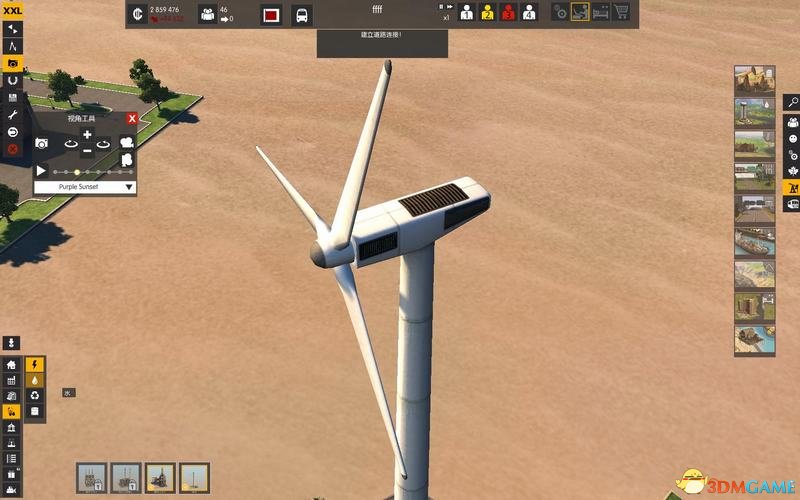800x500 pixels.
Task: Zoom out with the minus button
Action: (x=87, y=151)
